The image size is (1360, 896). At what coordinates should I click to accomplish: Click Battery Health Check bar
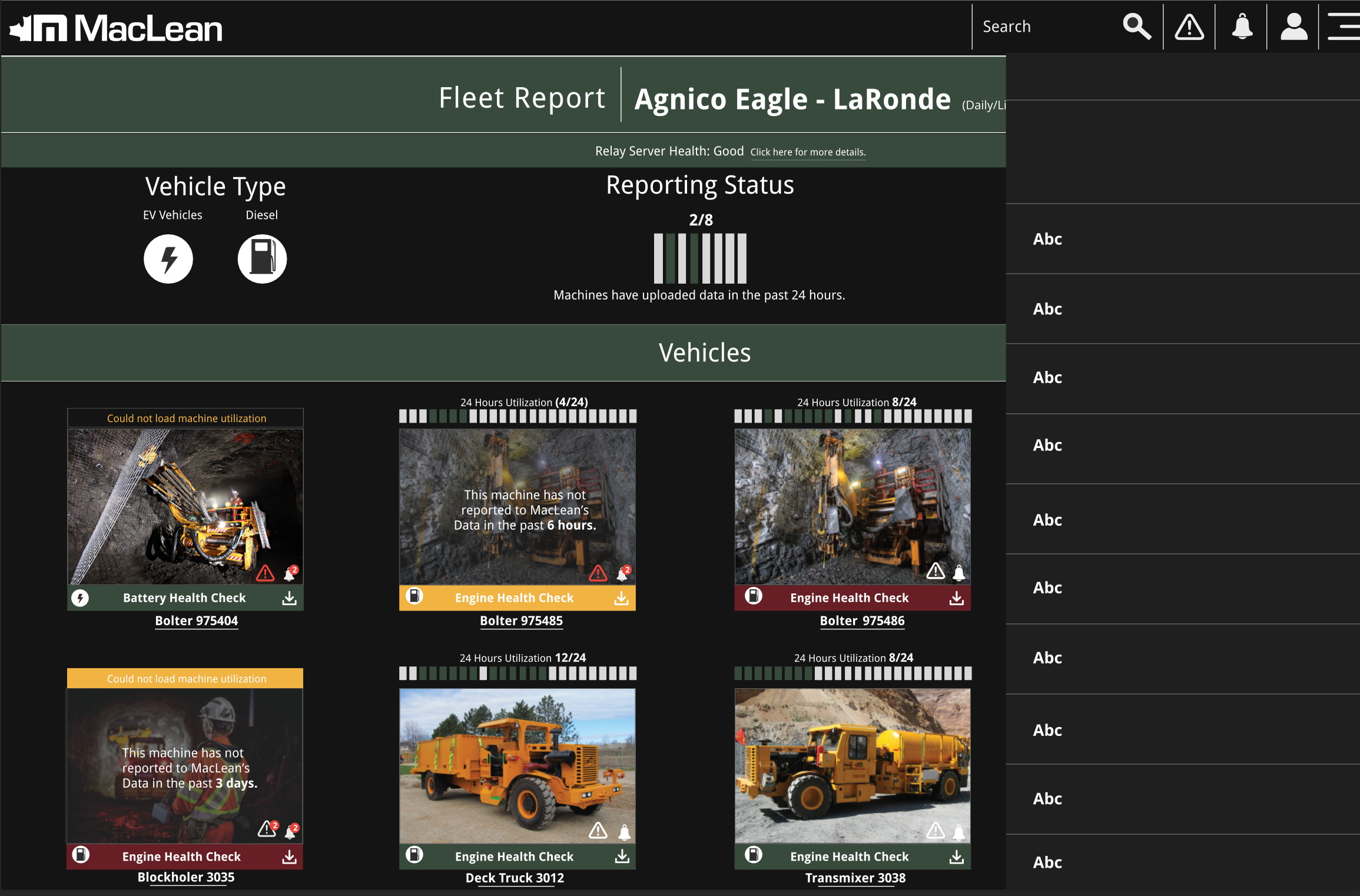[x=184, y=598]
